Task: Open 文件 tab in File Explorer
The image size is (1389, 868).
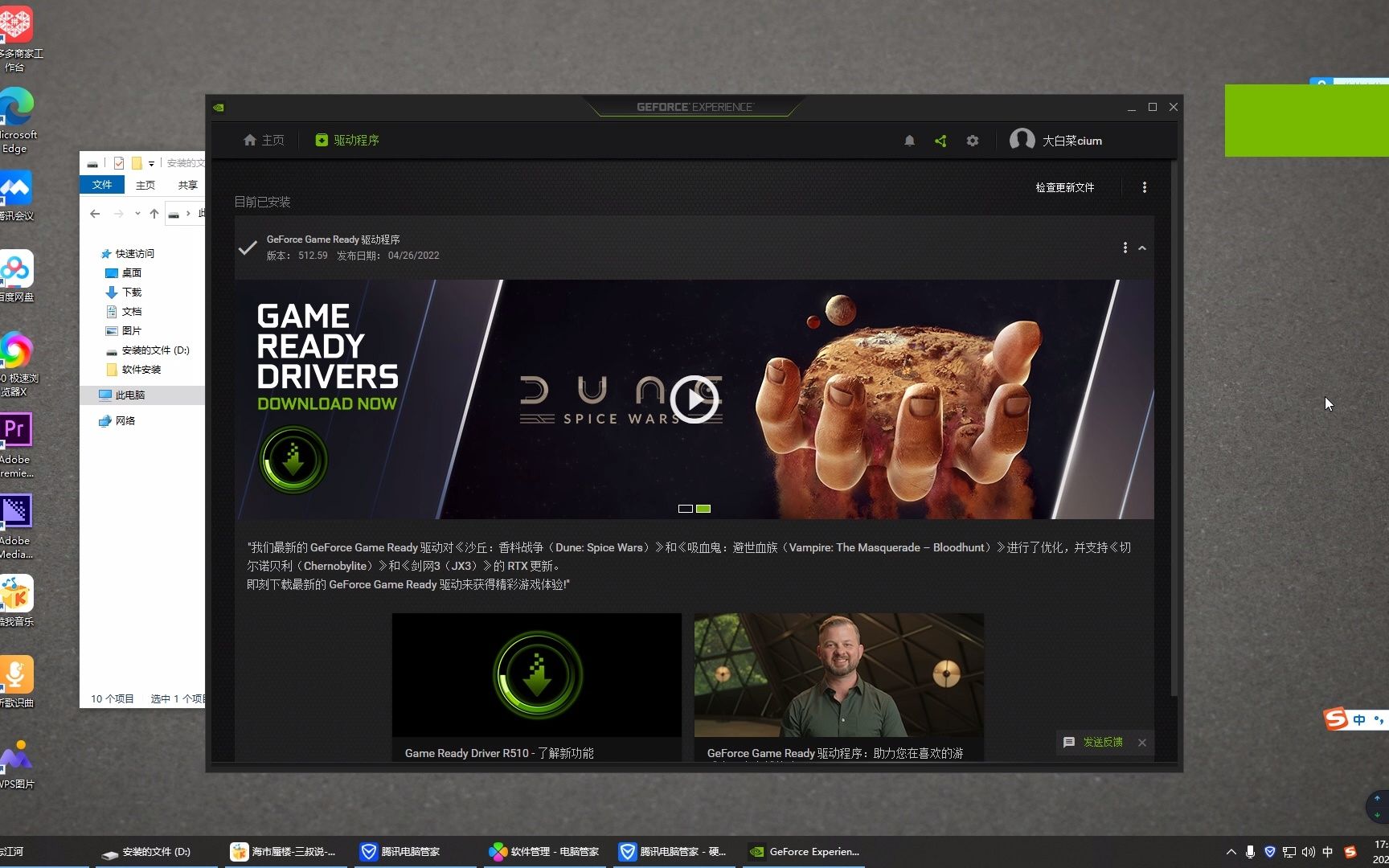Action: tap(102, 185)
